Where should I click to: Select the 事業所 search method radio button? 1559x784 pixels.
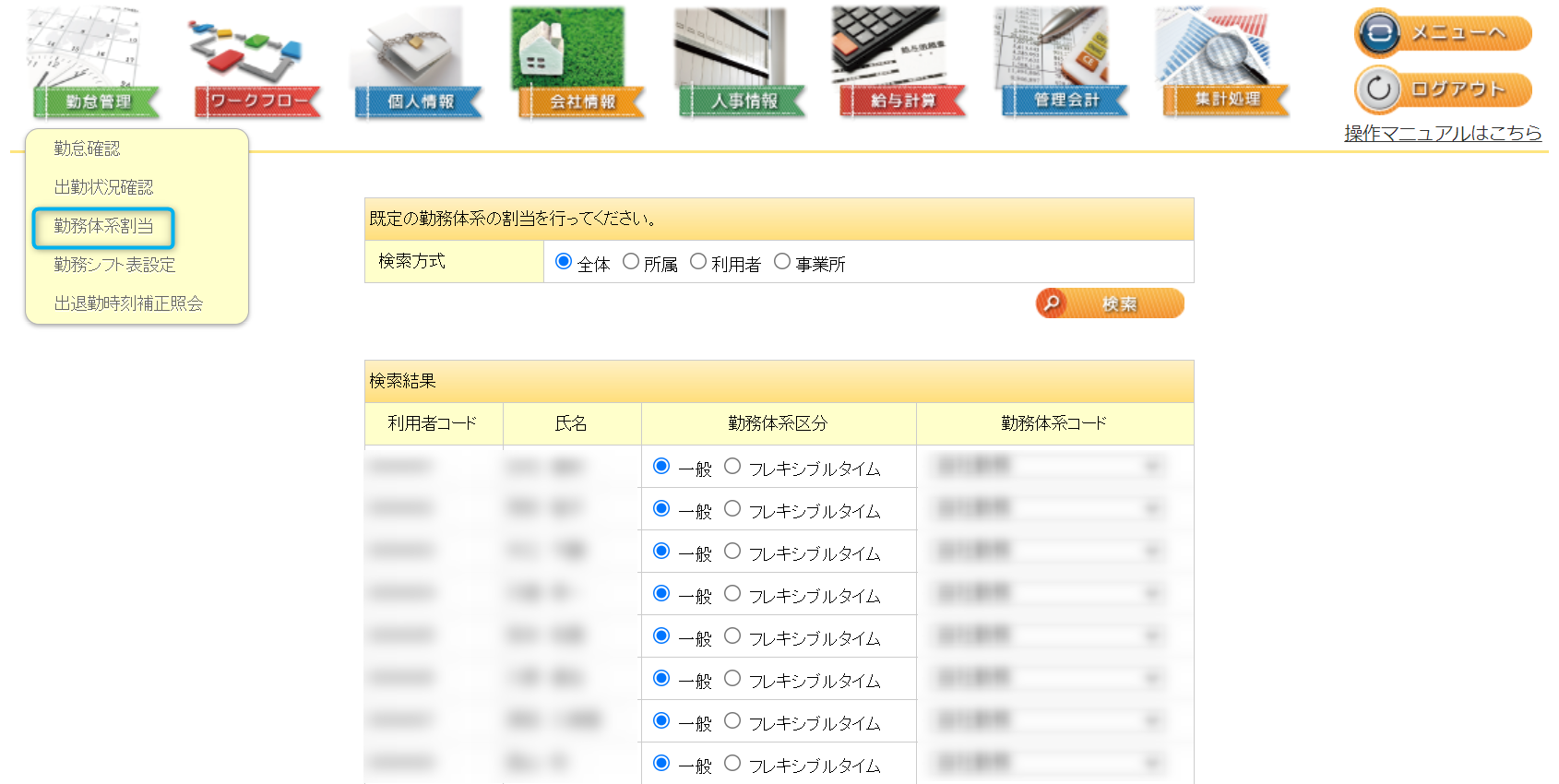(782, 262)
